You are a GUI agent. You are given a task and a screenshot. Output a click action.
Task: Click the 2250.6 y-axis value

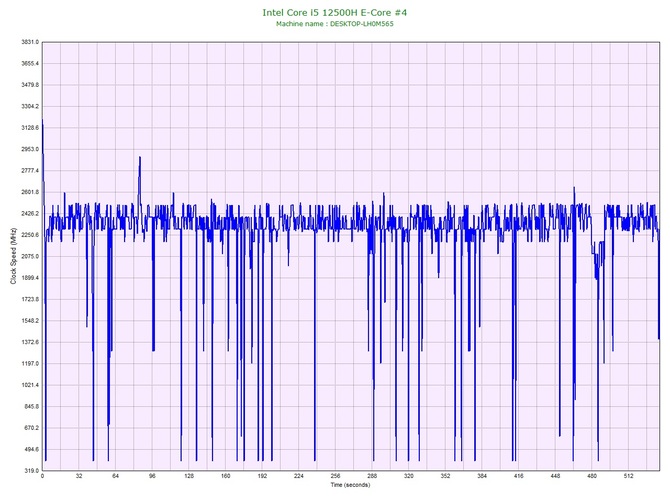pos(30,235)
